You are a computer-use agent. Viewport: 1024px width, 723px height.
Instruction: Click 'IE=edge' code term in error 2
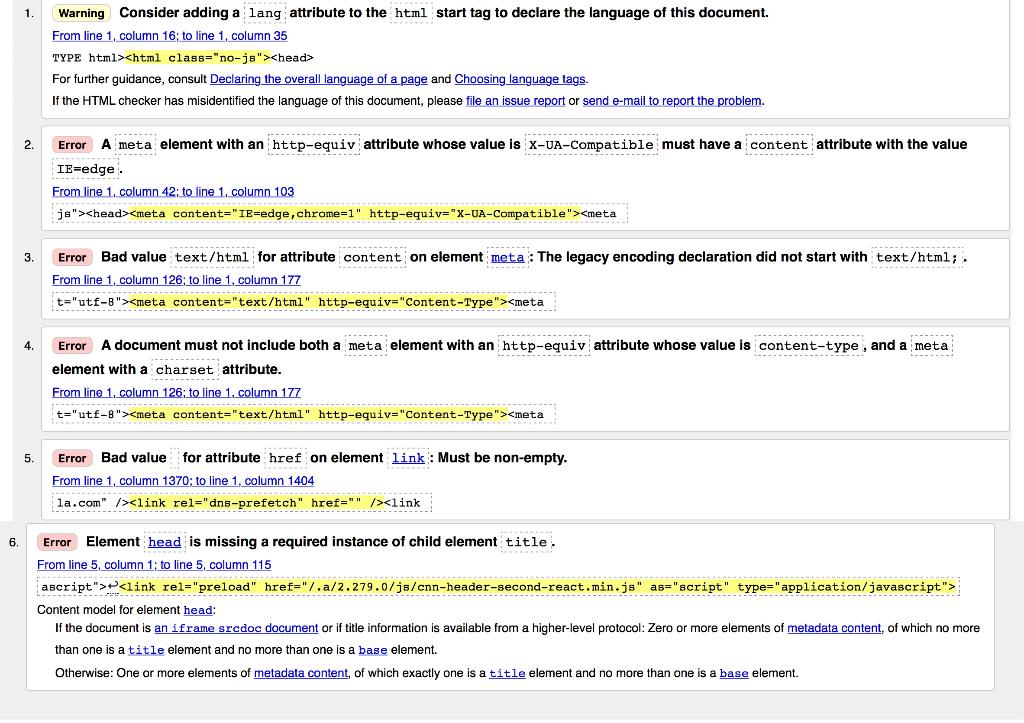pos(86,169)
